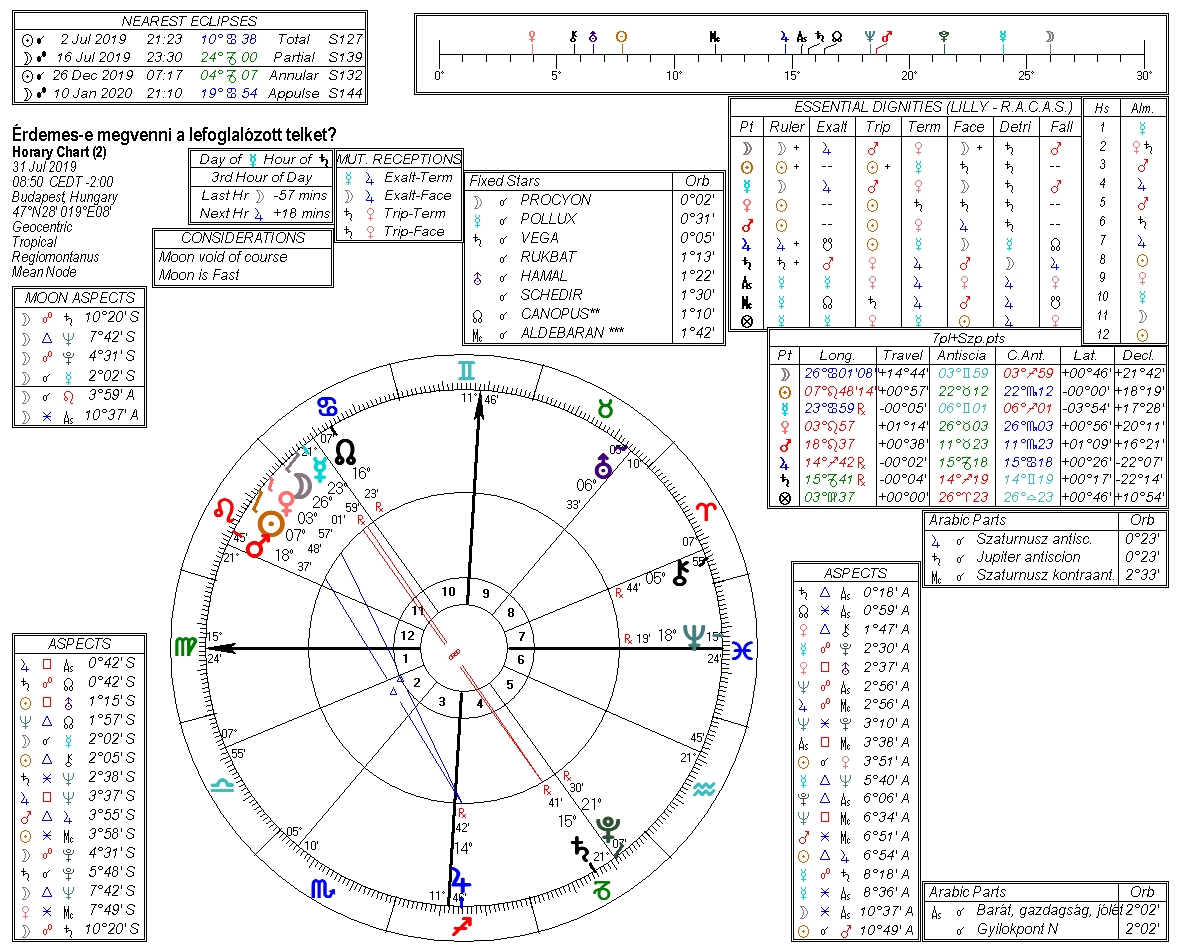The height and width of the screenshot is (951, 1181).
Task: Select the Libra sign on the chart wheel
Action: coord(222,785)
